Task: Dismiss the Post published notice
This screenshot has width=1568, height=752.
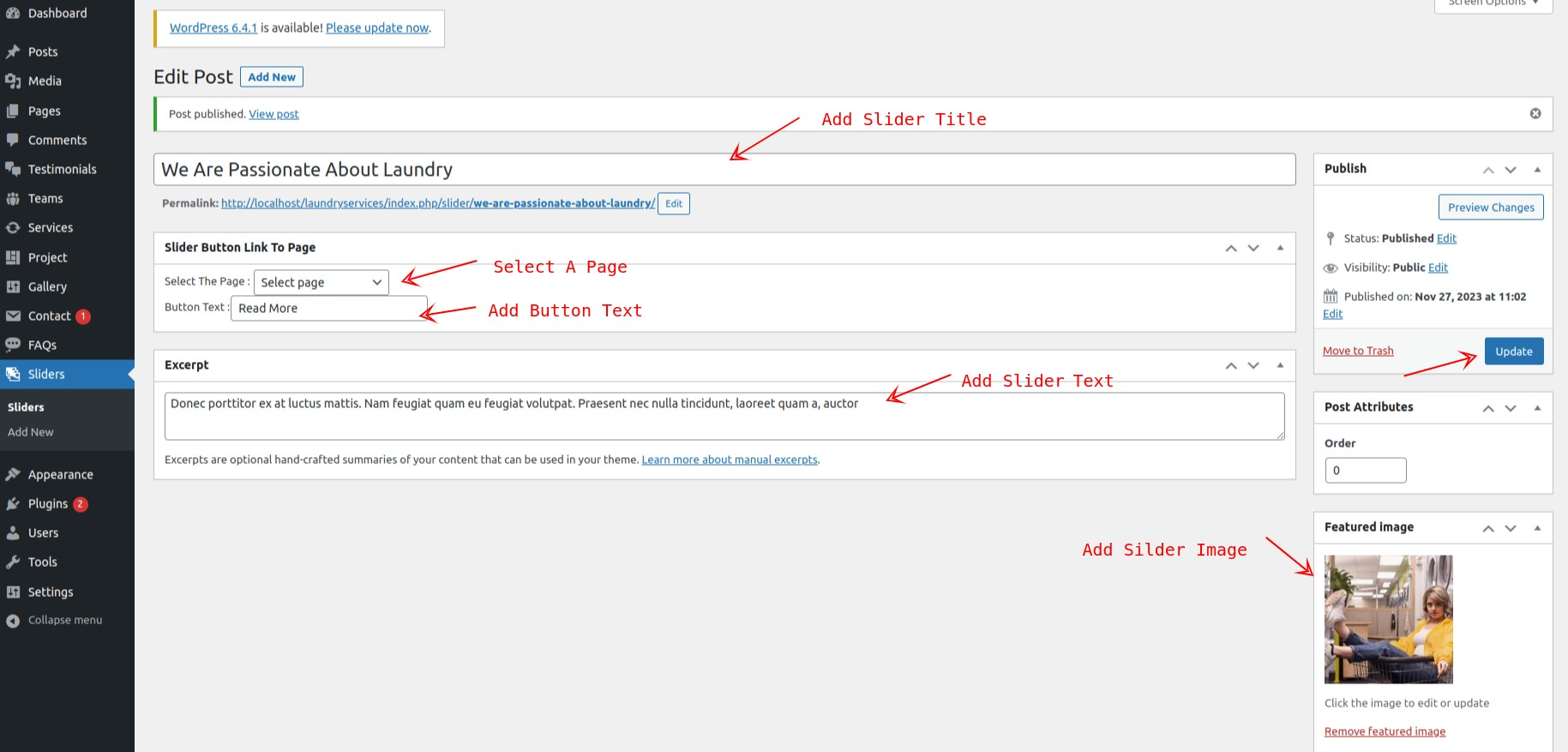Action: tap(1535, 114)
